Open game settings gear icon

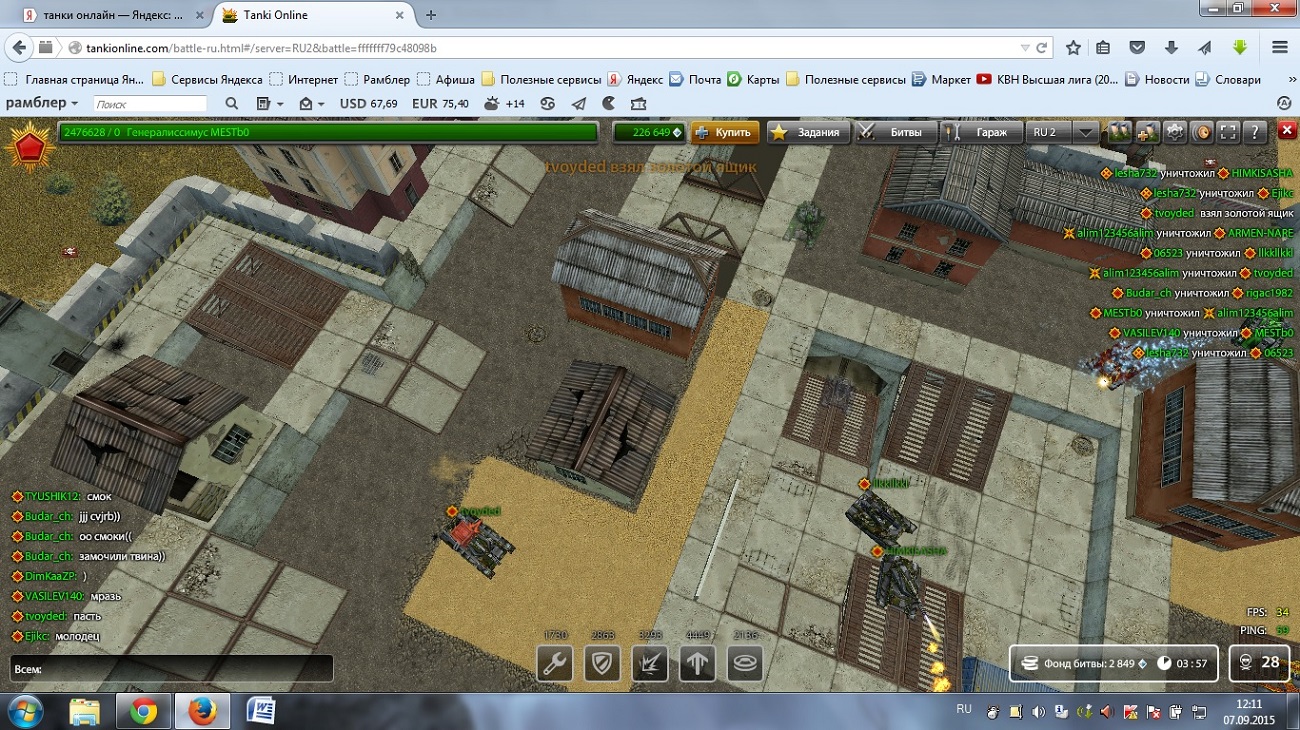(x=1174, y=132)
